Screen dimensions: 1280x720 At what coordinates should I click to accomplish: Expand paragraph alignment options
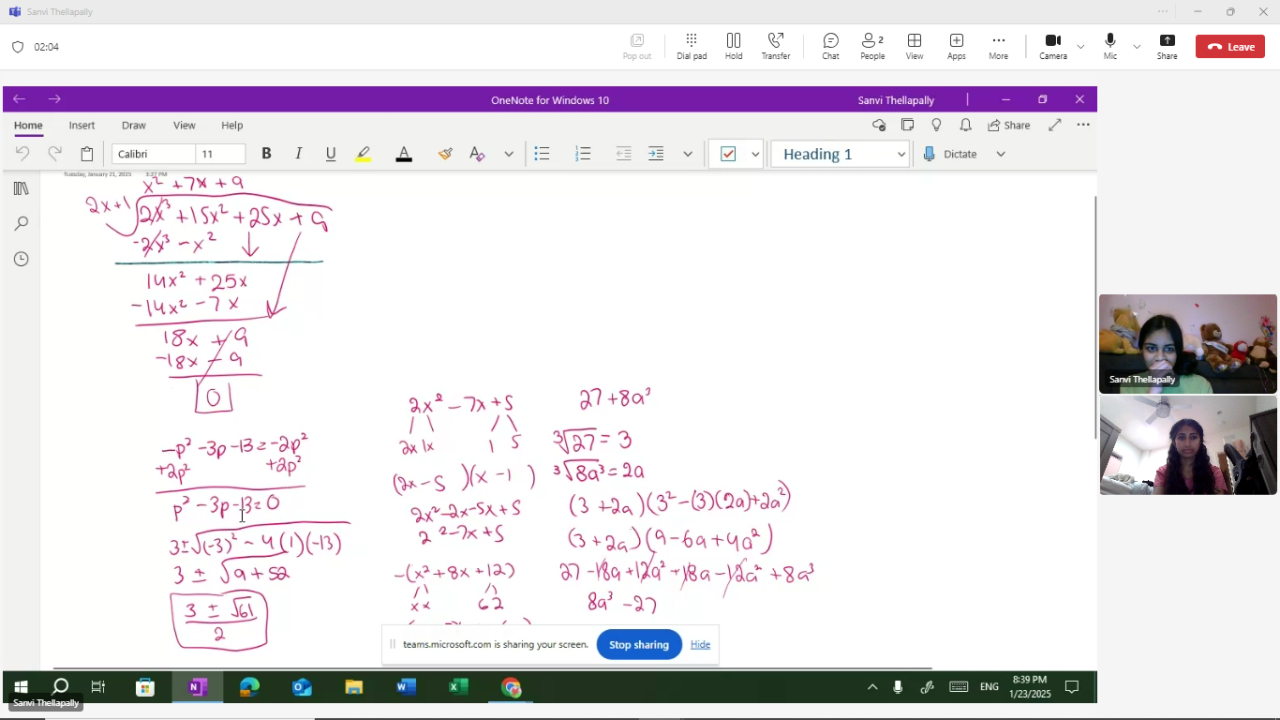(688, 154)
